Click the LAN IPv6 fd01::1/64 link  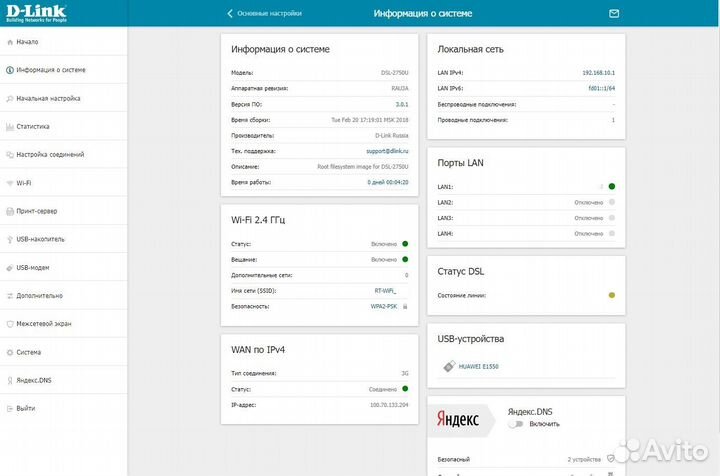click(x=602, y=89)
